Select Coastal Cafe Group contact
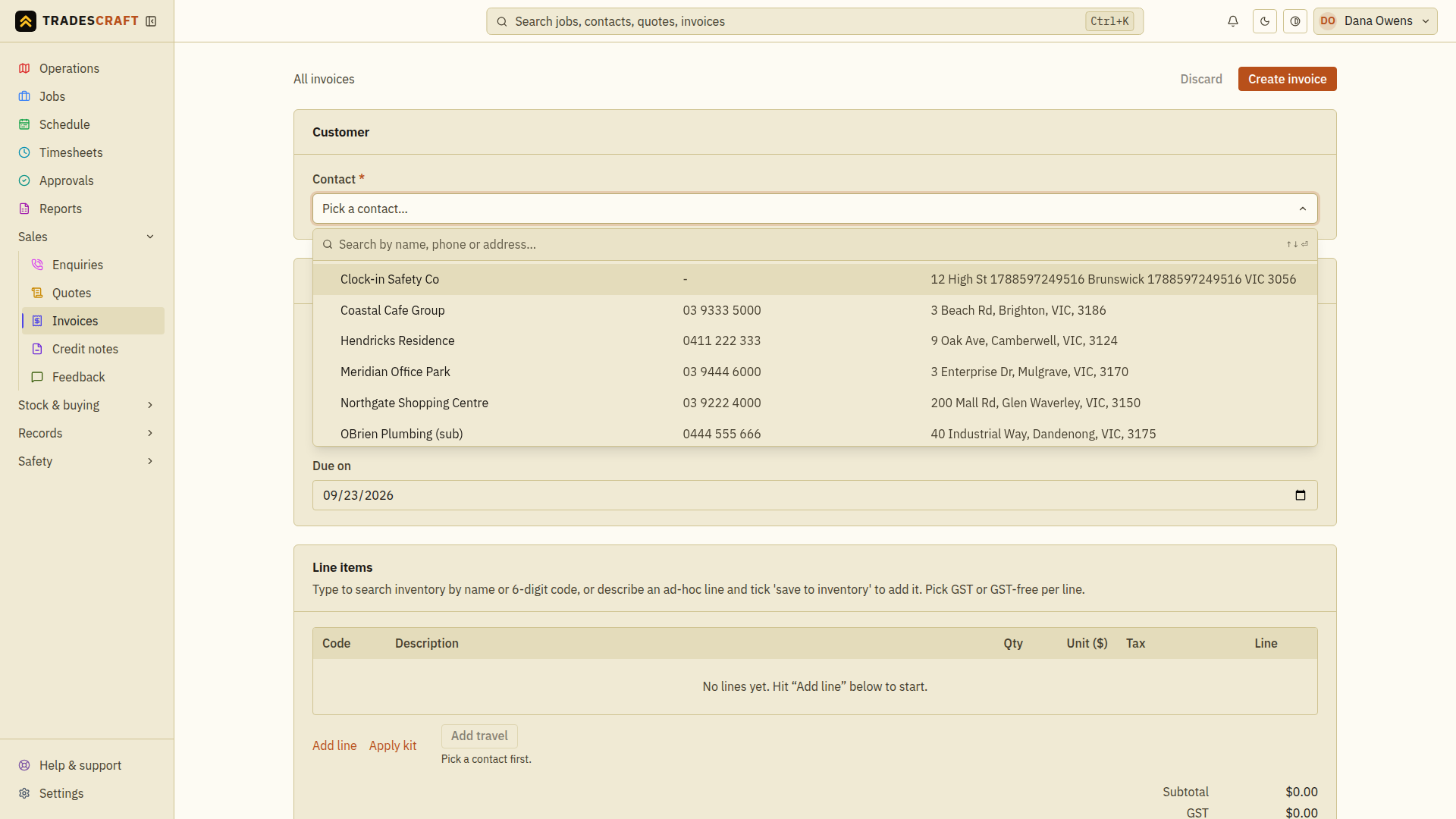 pyautogui.click(x=814, y=310)
